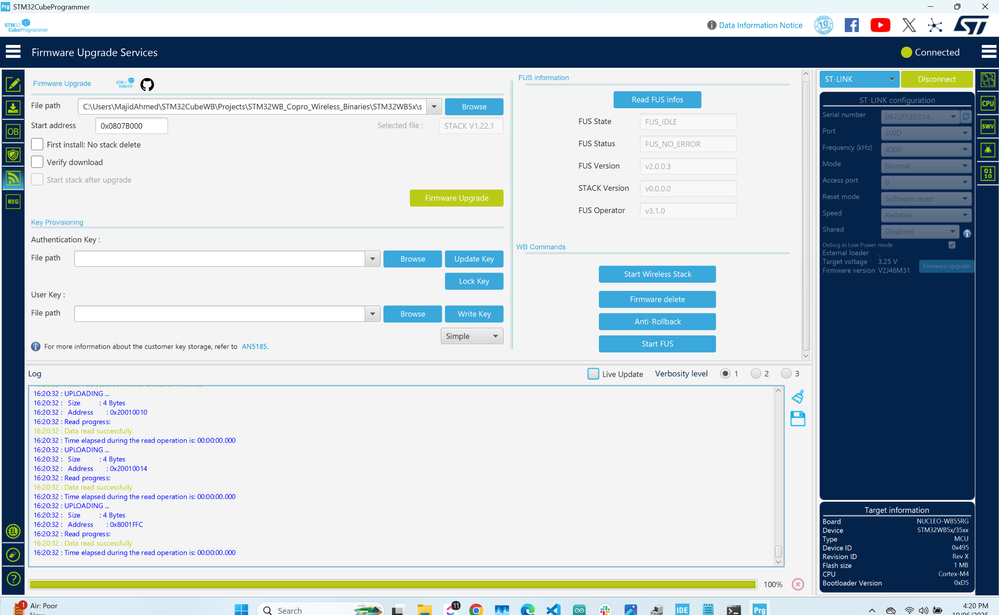Open the AN5185 link
Screen dimensions: 999x615
pyautogui.click(x=254, y=347)
